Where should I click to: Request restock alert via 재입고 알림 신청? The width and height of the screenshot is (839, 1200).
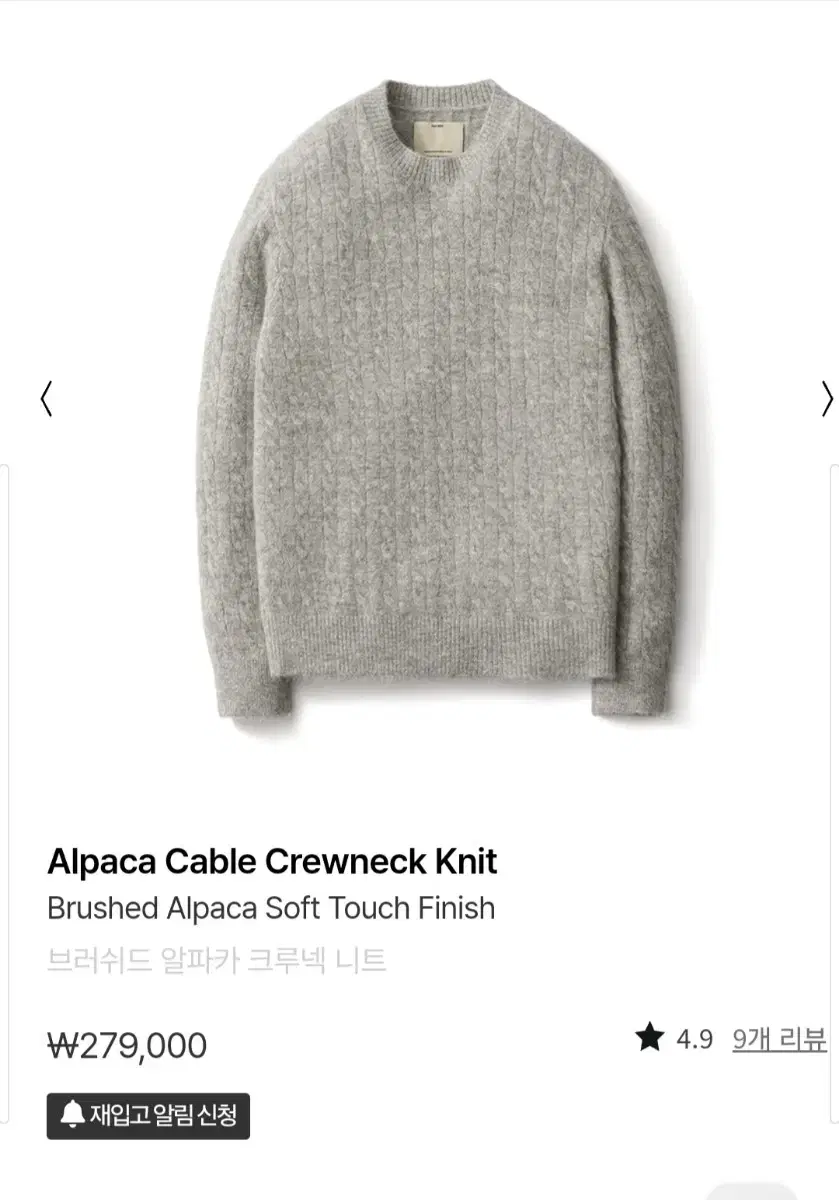148,1116
